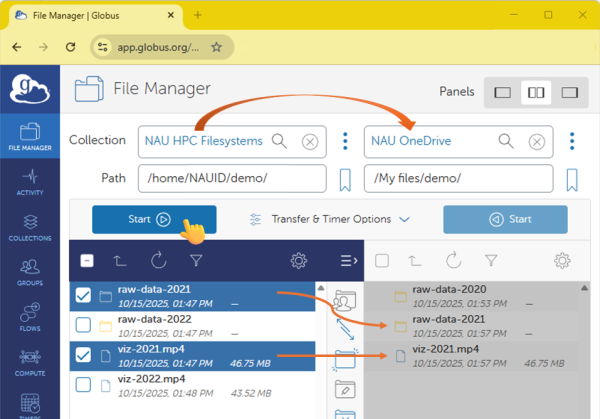Refresh the left pane file list

click(157, 261)
